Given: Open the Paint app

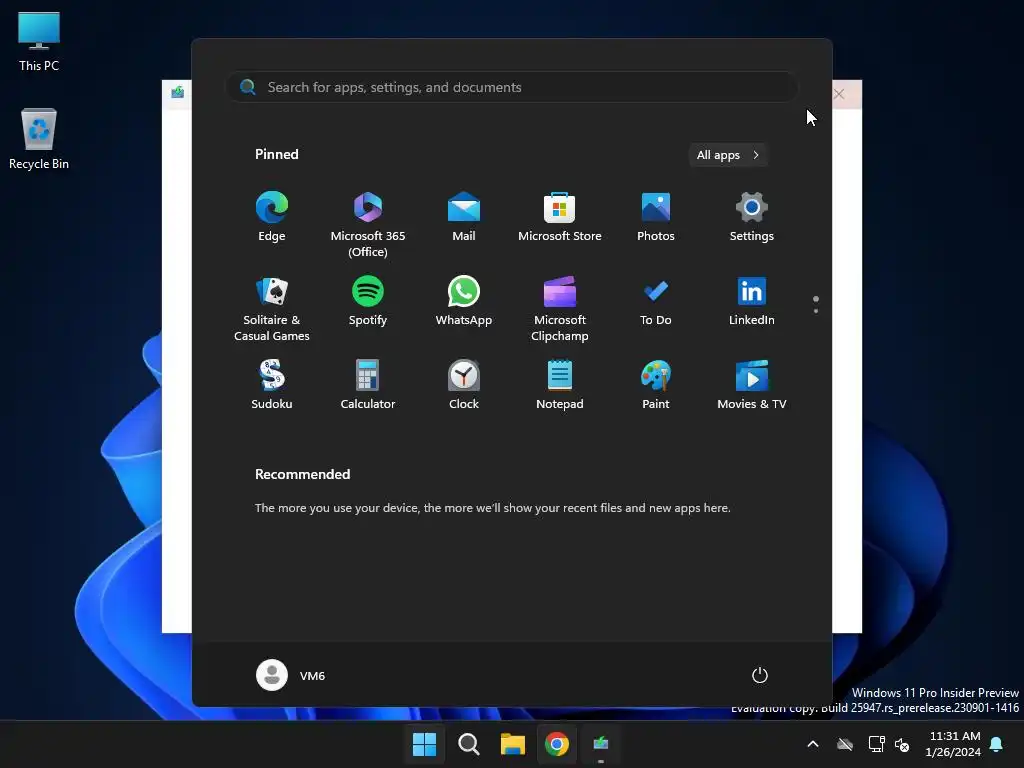Looking at the screenshot, I should click(x=656, y=385).
